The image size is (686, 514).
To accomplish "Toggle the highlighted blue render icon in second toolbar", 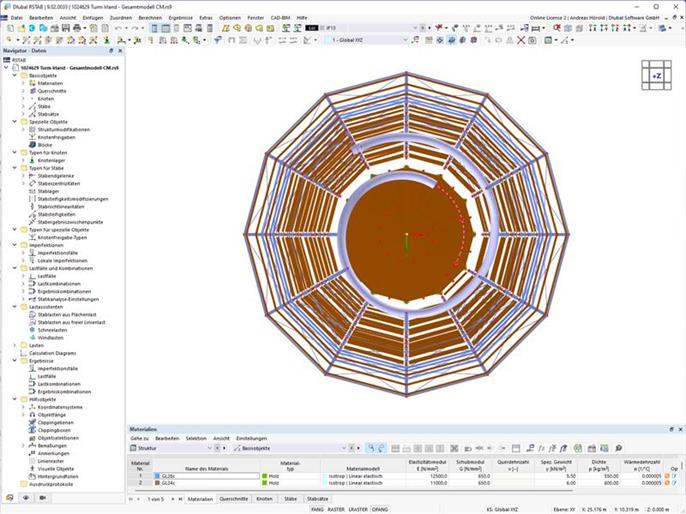I will 452,40.
